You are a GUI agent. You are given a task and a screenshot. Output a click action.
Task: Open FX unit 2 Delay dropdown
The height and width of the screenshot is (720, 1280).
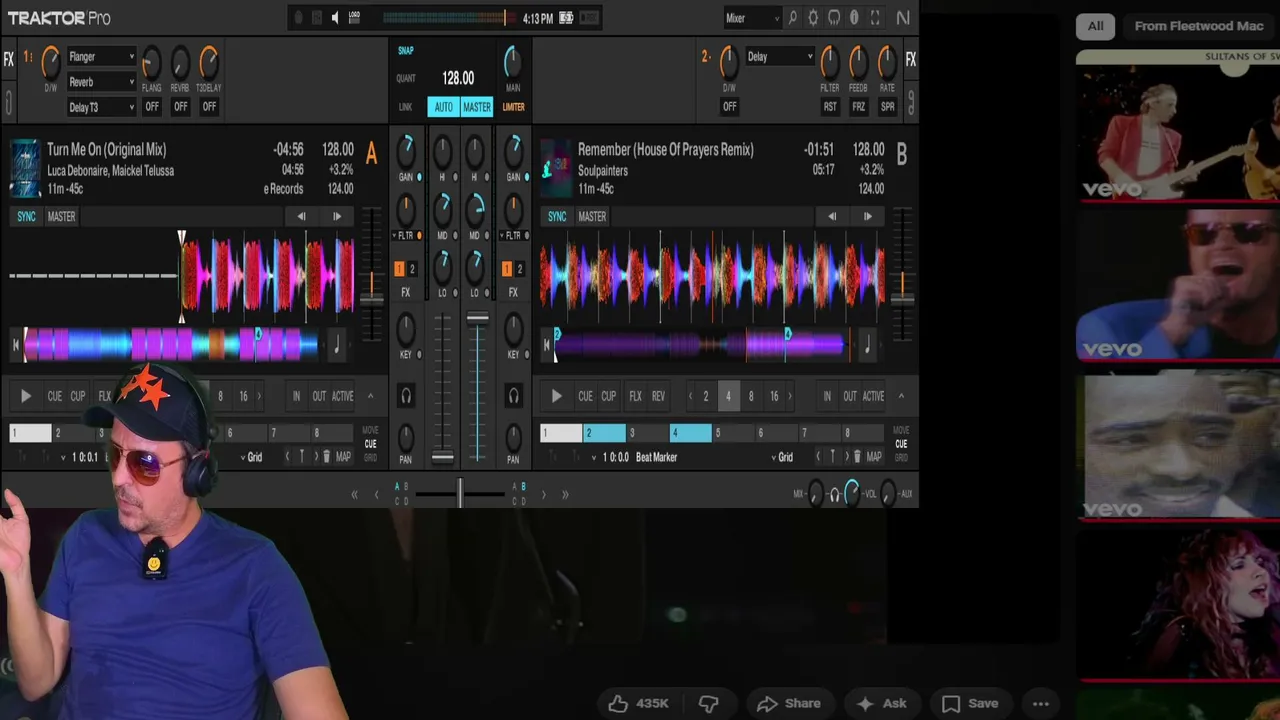pyautogui.click(x=780, y=57)
